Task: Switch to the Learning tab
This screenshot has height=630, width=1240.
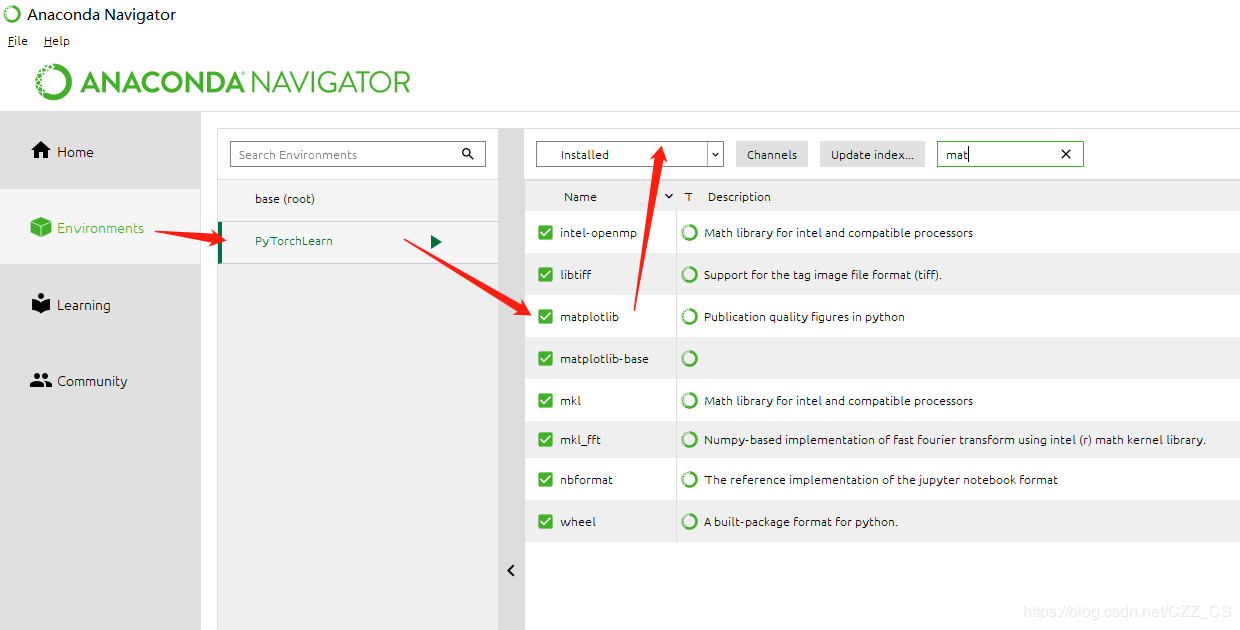Action: pos(100,304)
